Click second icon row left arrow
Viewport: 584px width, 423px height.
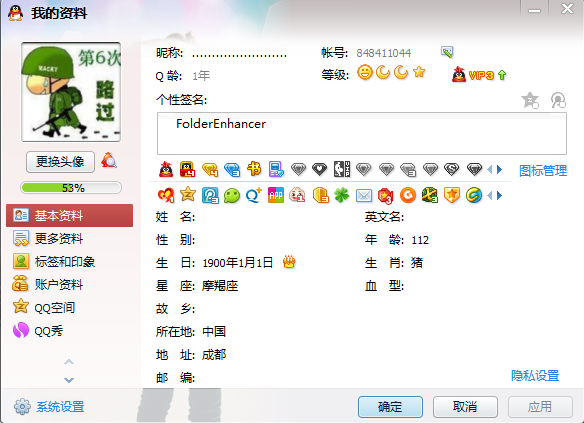(490, 195)
